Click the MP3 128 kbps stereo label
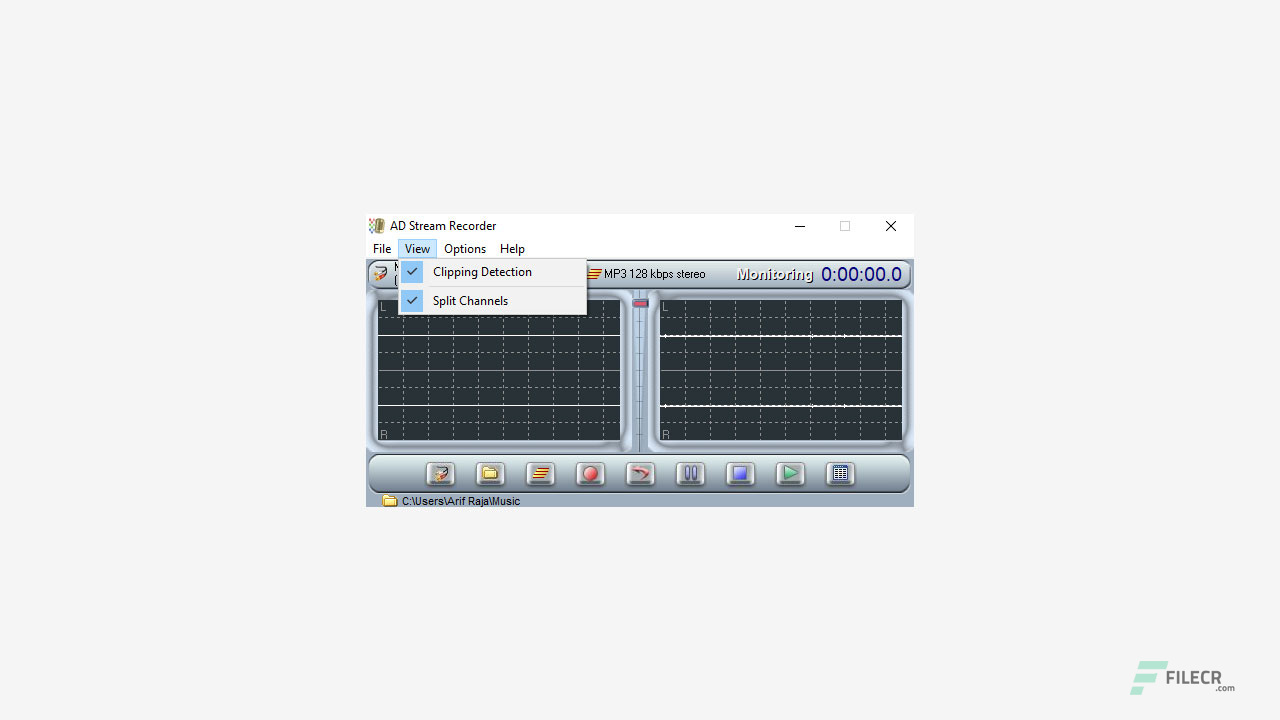The width and height of the screenshot is (1280, 720). coord(655,274)
